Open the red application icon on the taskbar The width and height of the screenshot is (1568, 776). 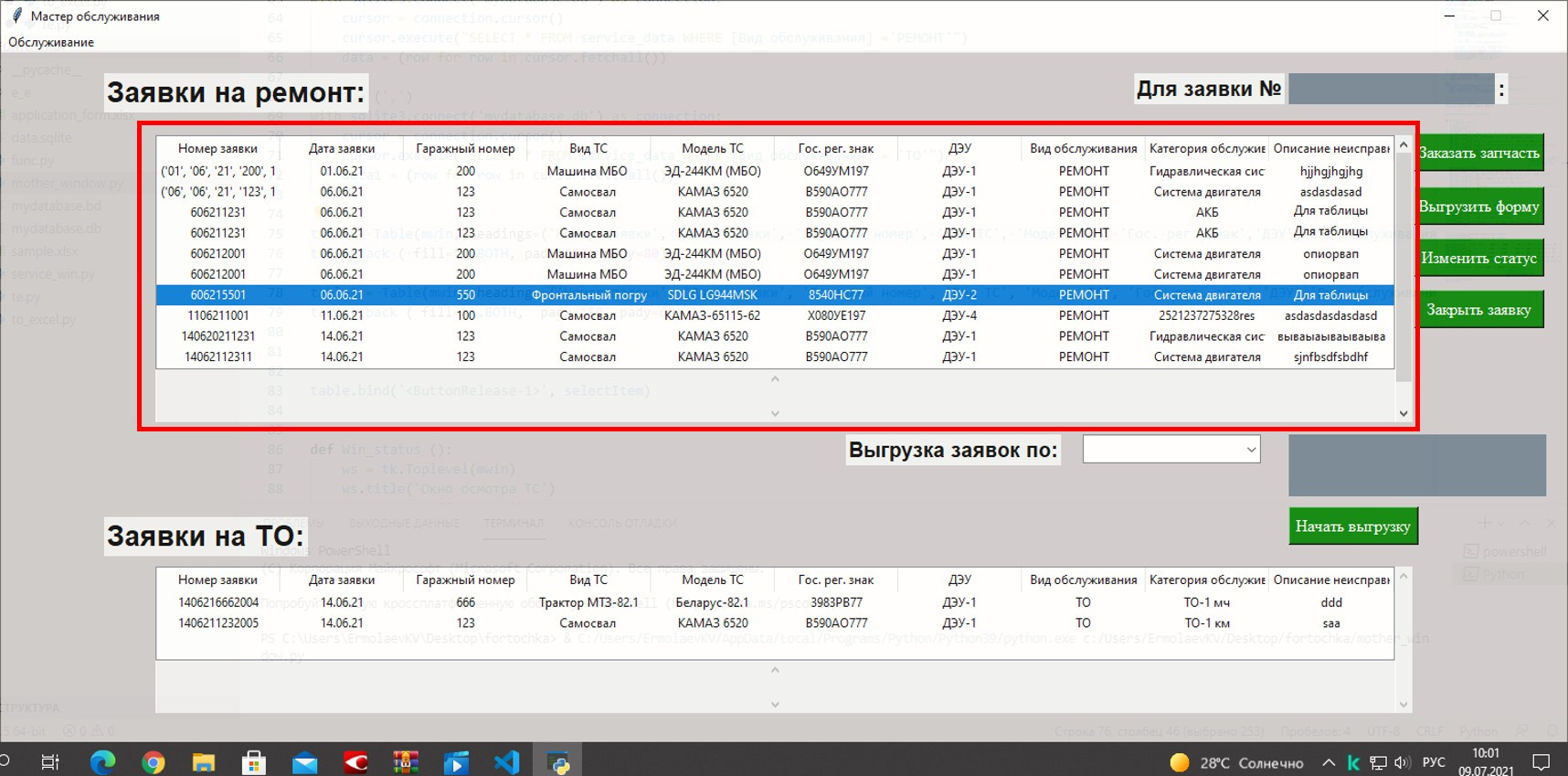pyautogui.click(x=355, y=761)
